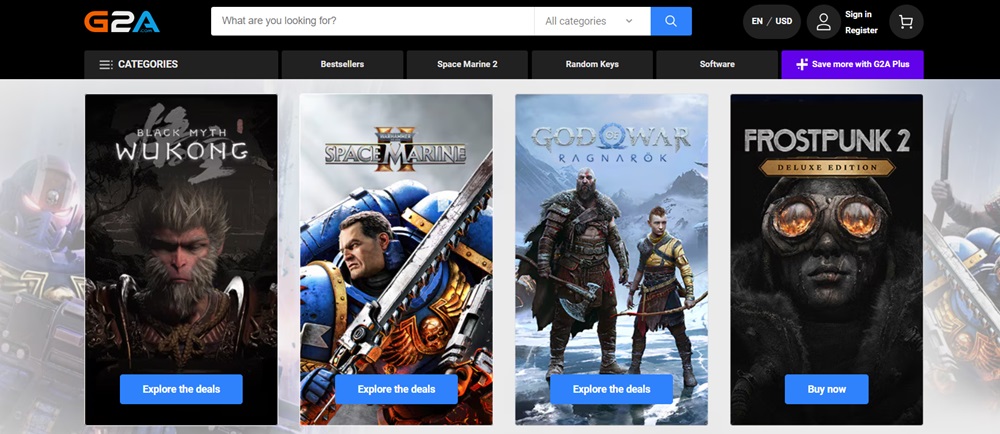Open the CATEGORIES menu
Viewport: 1000px width, 434px height.
click(181, 64)
